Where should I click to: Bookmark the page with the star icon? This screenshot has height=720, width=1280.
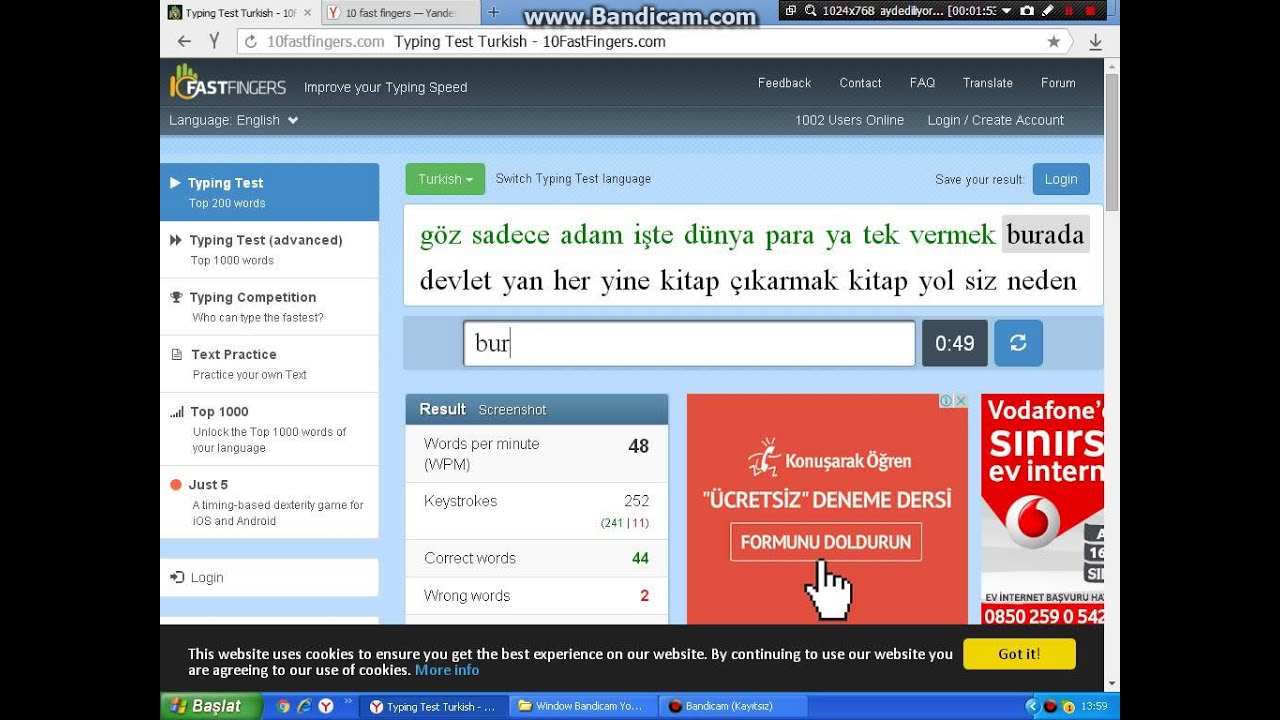(x=1053, y=41)
